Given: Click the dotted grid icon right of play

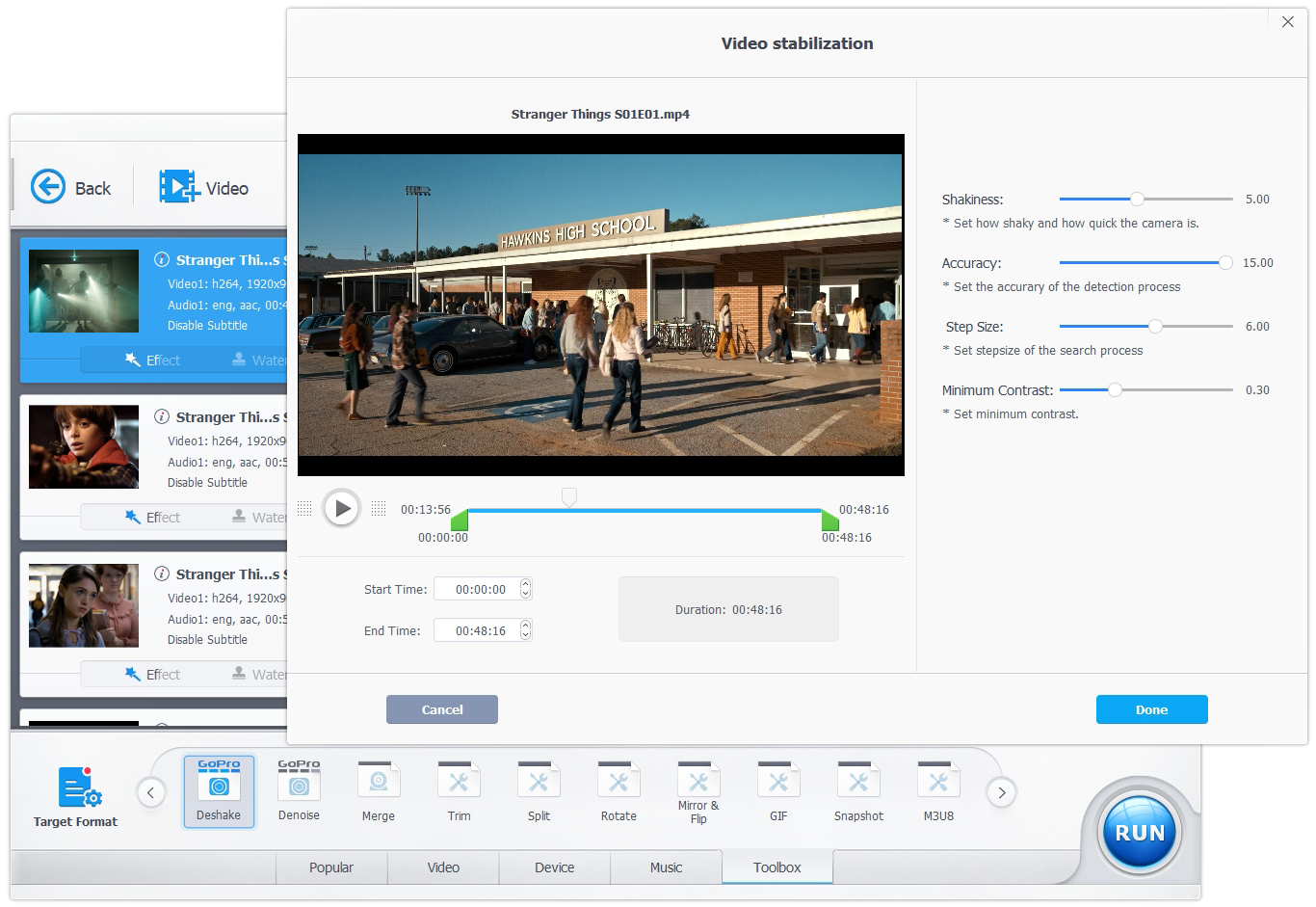Looking at the screenshot, I should (379, 508).
